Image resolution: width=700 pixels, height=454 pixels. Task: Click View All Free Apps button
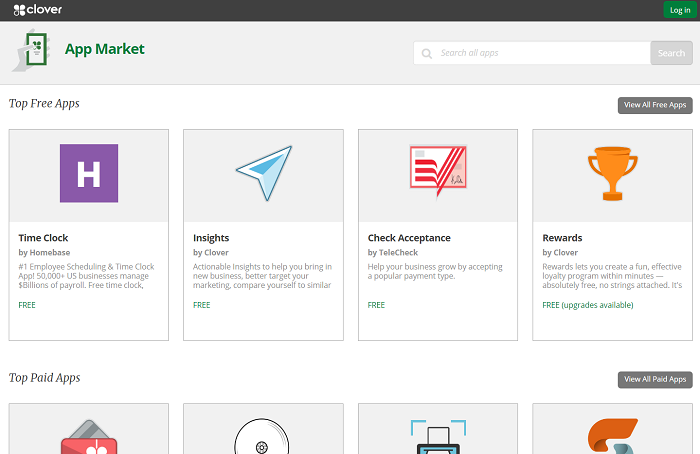click(x=655, y=105)
